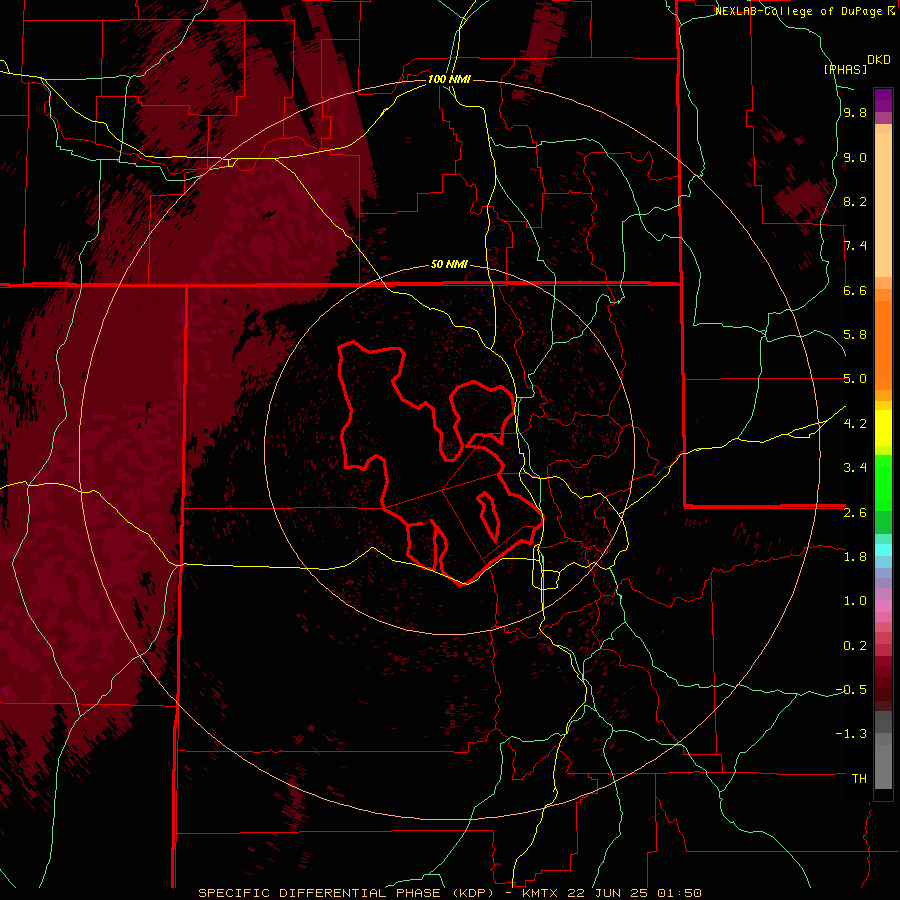Click the 4.2 scale value
This screenshot has height=900, width=900.
[855, 424]
